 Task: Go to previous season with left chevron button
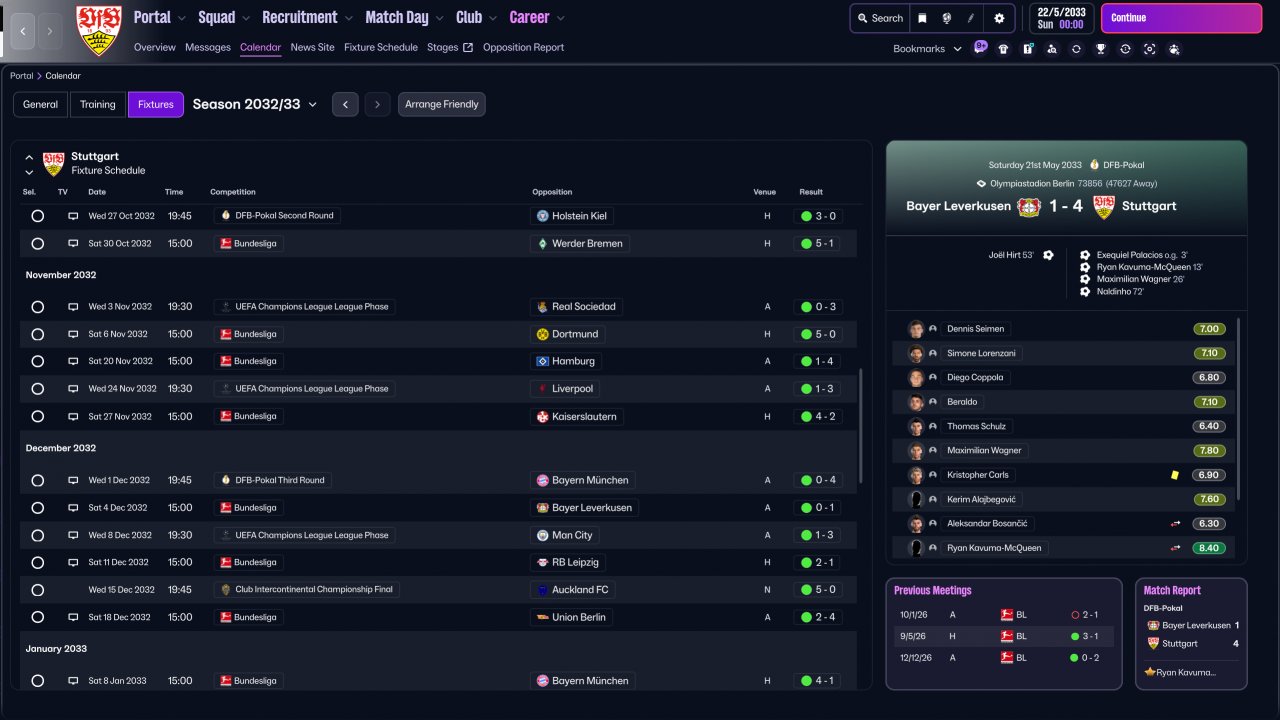[x=345, y=104]
